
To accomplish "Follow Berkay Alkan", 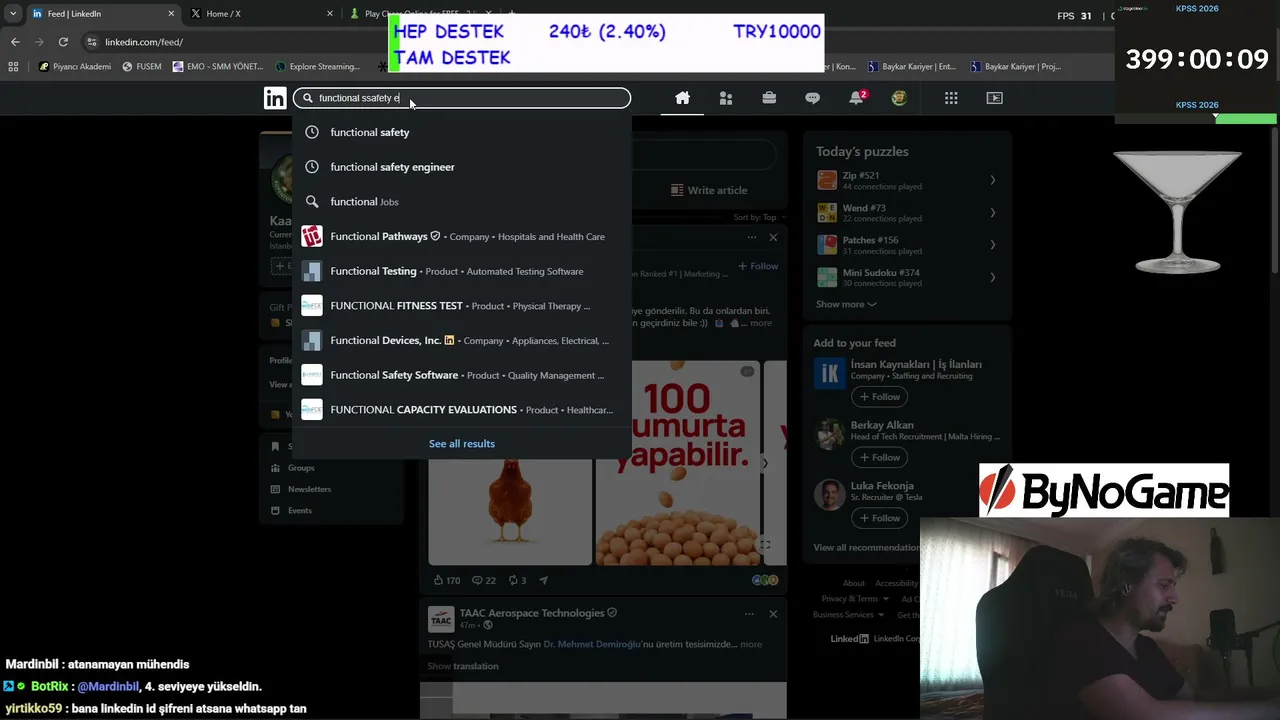I will pyautogui.click(x=879, y=457).
